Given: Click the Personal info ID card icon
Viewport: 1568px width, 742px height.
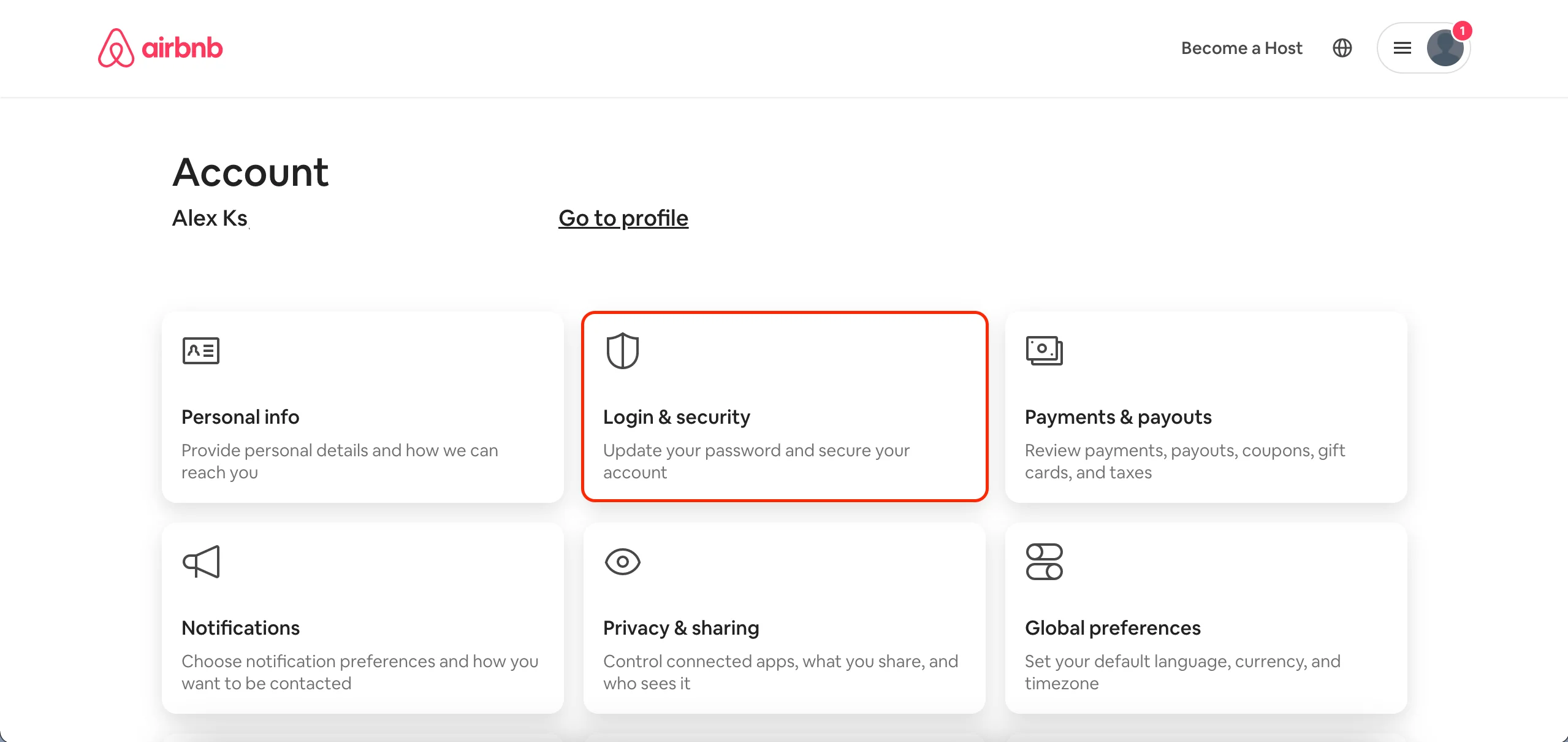Looking at the screenshot, I should click(x=201, y=351).
